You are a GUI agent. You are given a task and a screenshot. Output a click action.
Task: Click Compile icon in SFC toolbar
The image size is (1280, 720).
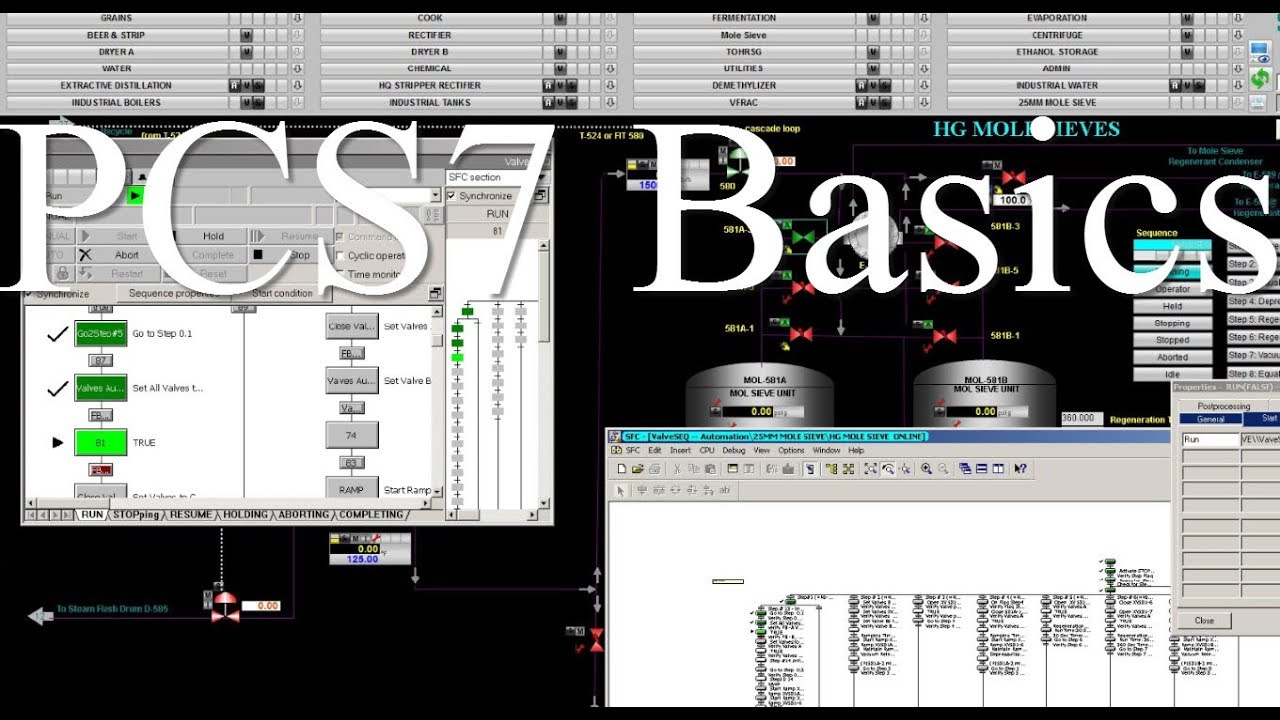click(772, 468)
